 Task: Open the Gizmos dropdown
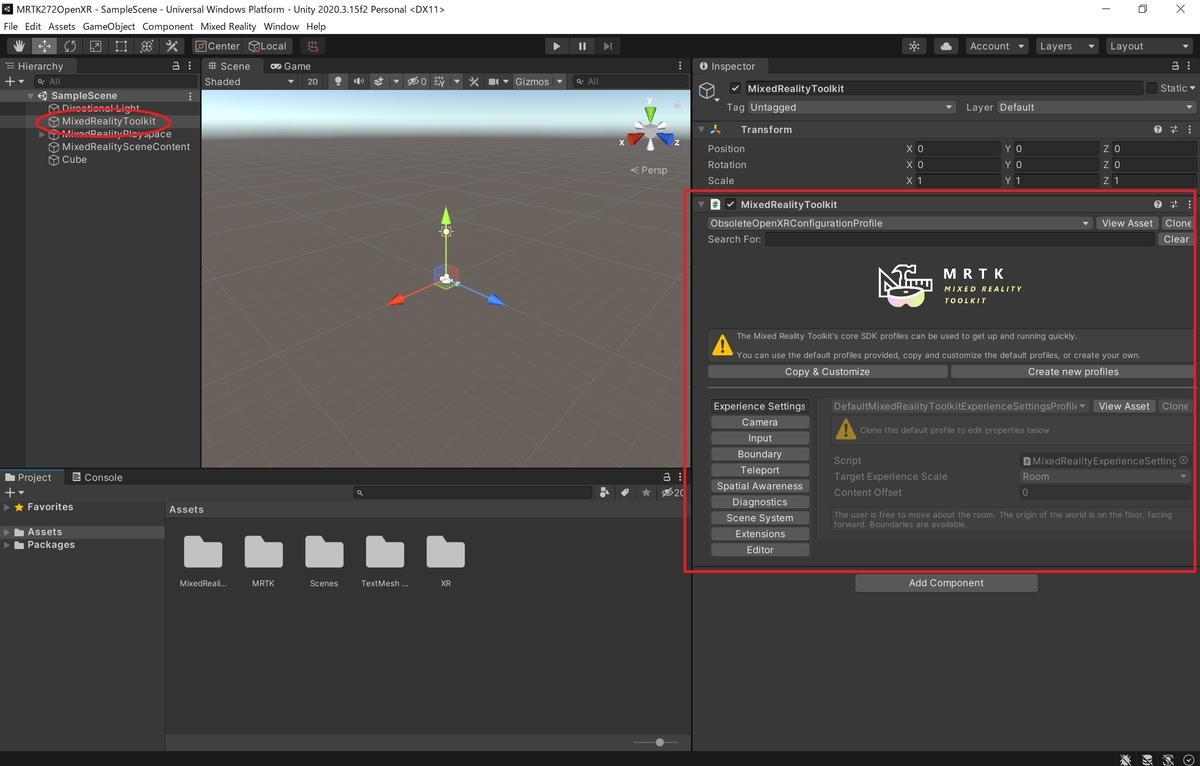538,82
